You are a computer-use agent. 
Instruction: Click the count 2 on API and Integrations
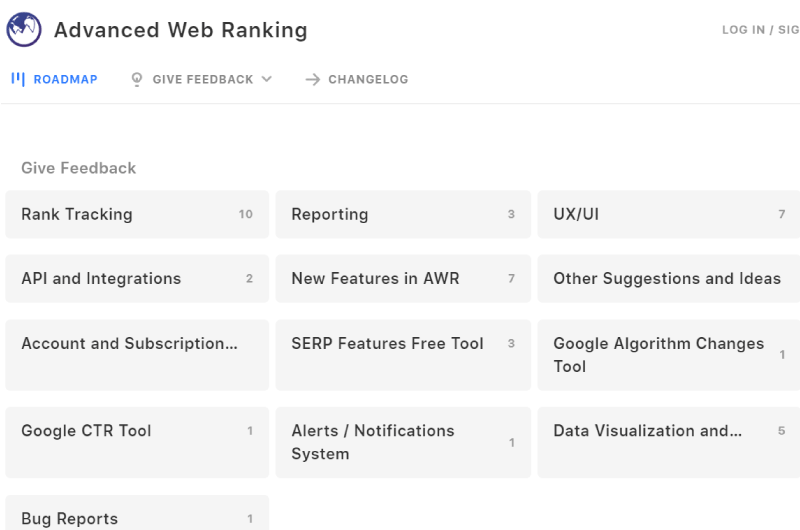coord(249,279)
